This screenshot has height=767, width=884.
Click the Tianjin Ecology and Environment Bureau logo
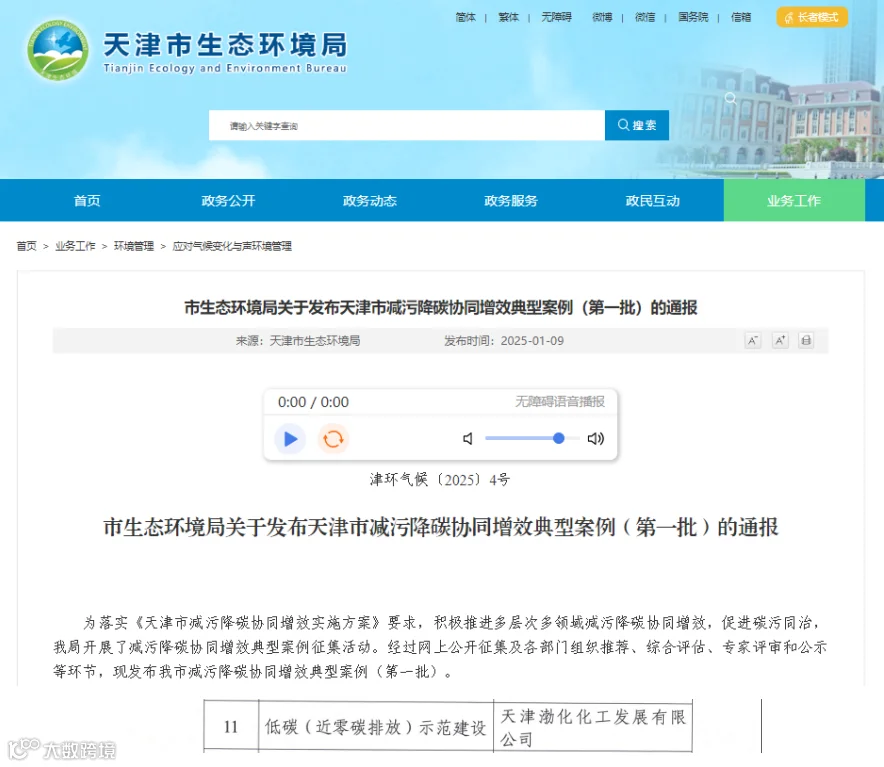(x=58, y=50)
